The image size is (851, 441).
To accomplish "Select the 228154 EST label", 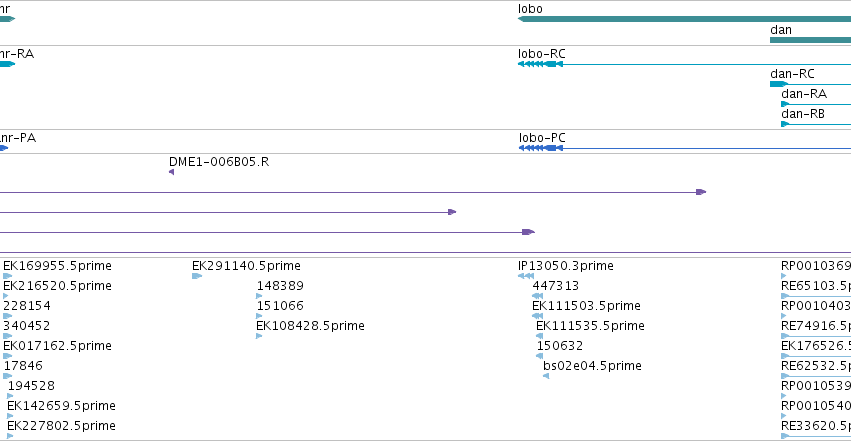I will (x=27, y=306).
